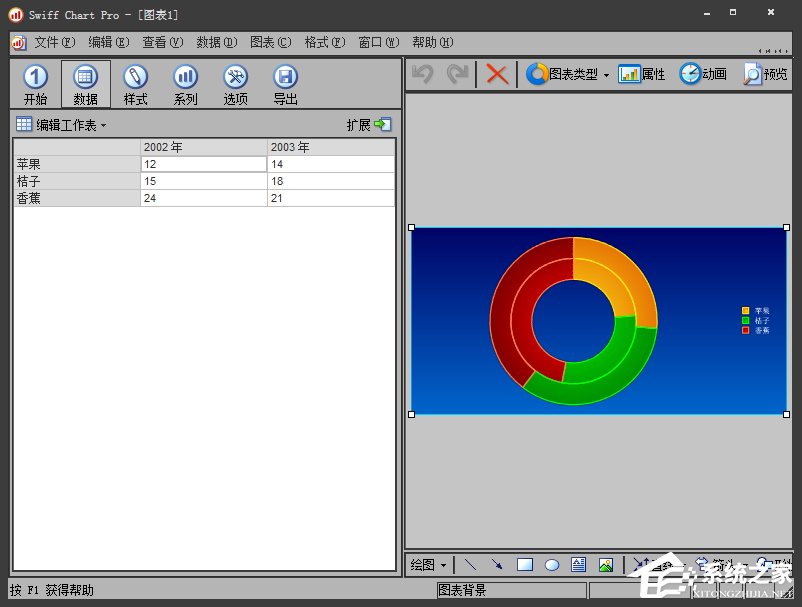Click the red X delete icon
This screenshot has height=607, width=802.
point(496,74)
